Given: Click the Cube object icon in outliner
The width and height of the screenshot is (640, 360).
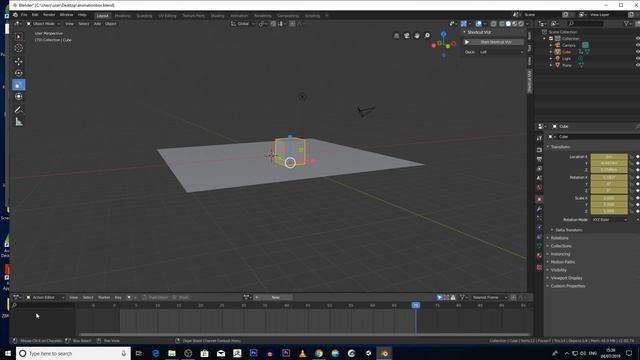Looking at the screenshot, I should [558, 52].
